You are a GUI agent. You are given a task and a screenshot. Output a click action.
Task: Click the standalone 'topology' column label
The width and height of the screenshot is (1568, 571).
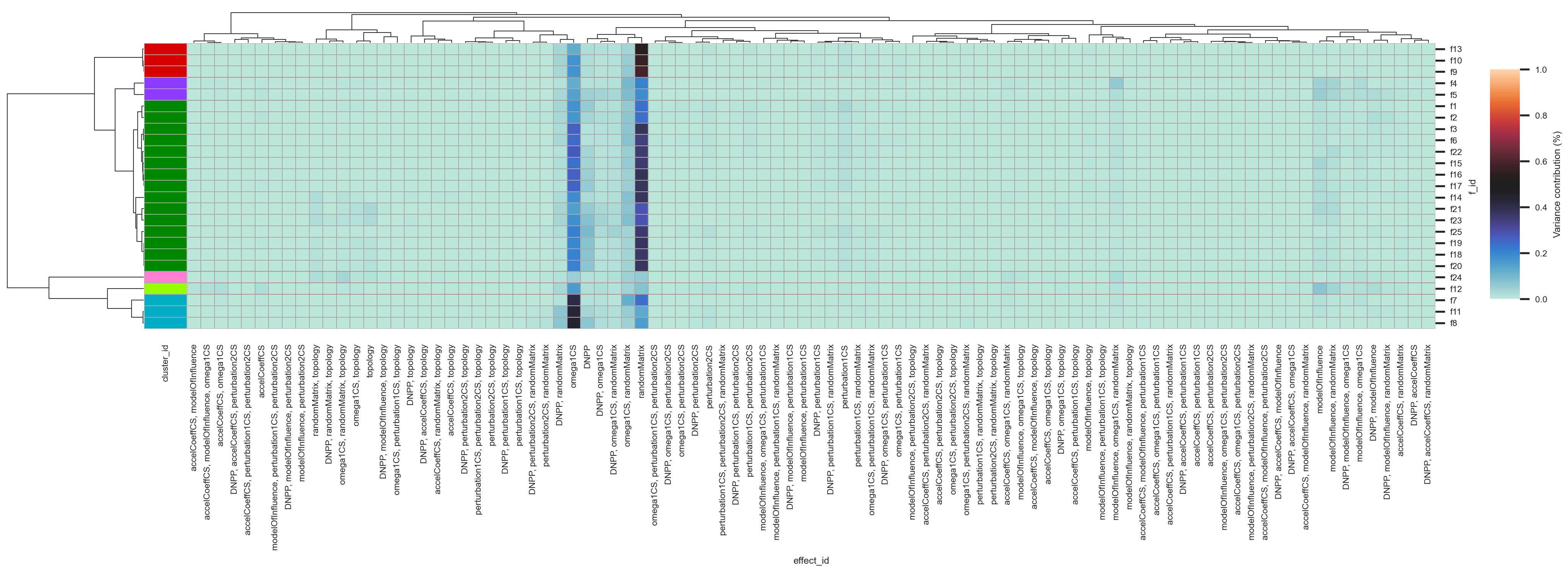370,361
